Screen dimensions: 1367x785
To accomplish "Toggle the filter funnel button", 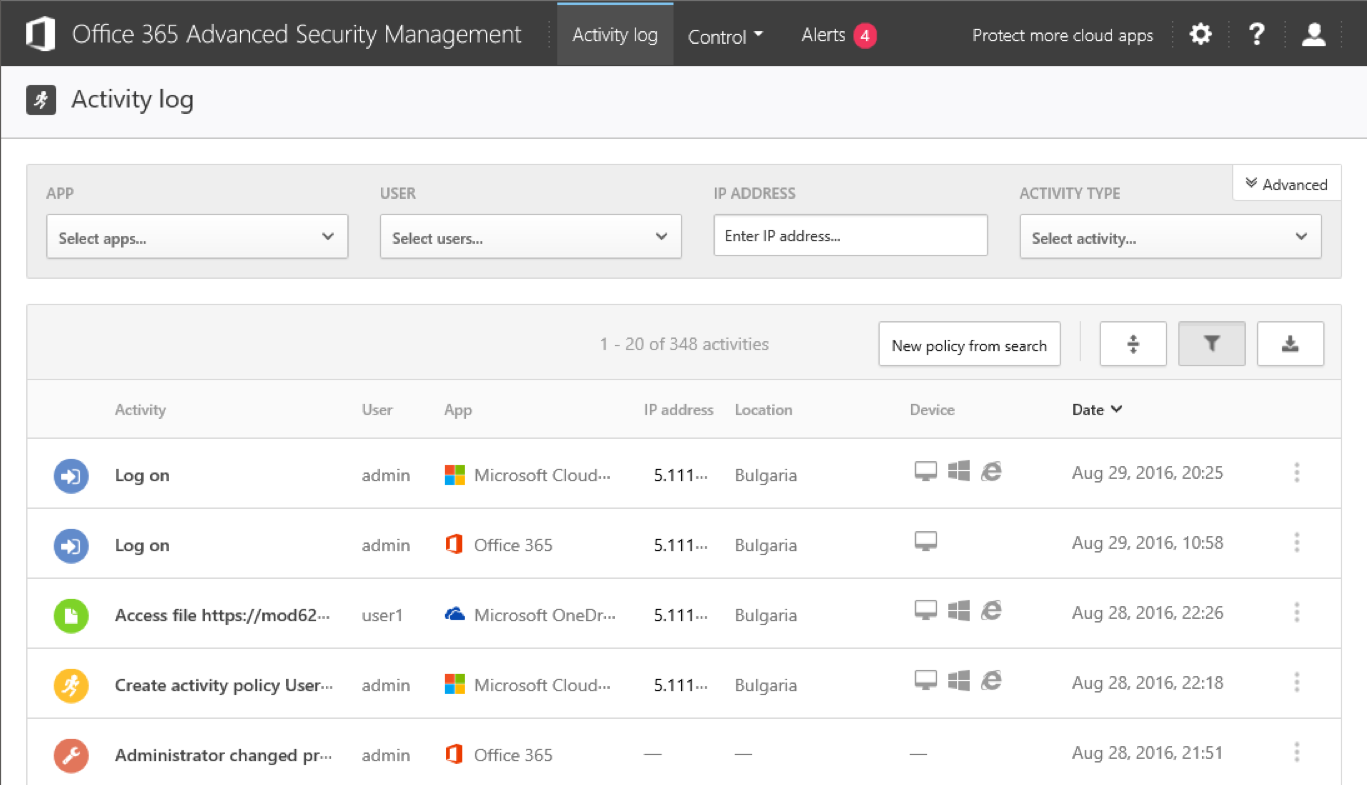I will (1211, 343).
